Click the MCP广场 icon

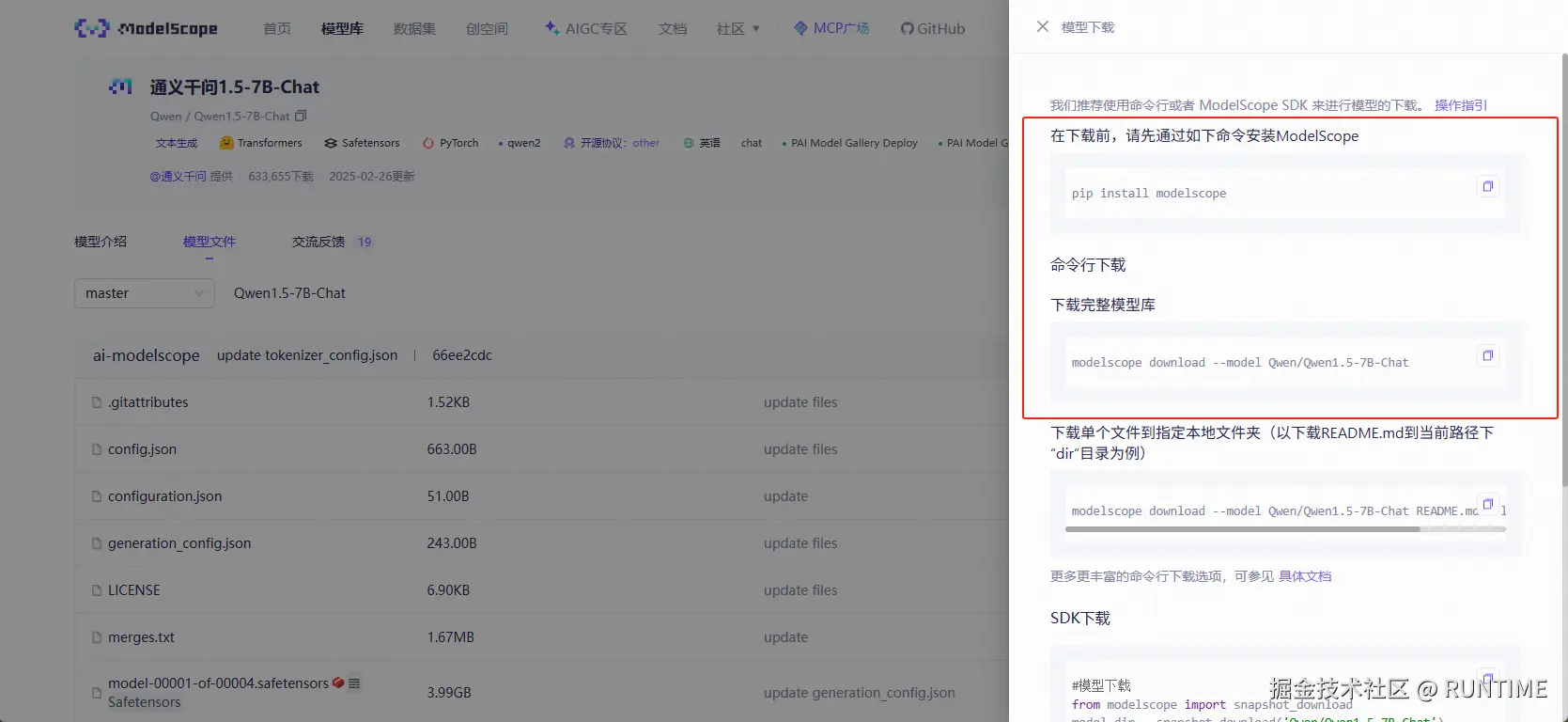click(800, 28)
